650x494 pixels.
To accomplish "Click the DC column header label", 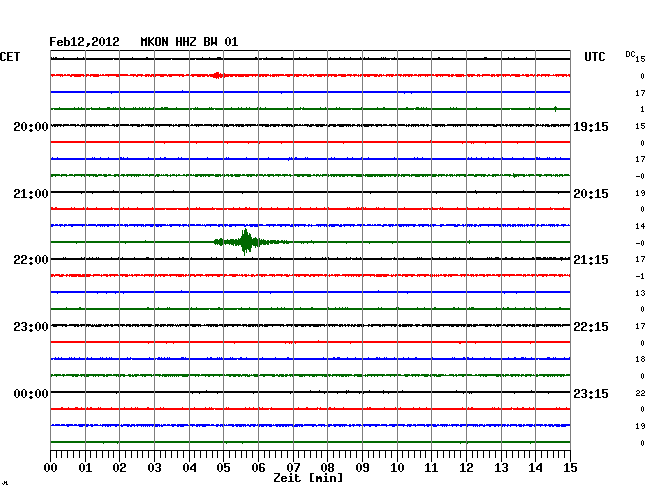I will point(630,54).
